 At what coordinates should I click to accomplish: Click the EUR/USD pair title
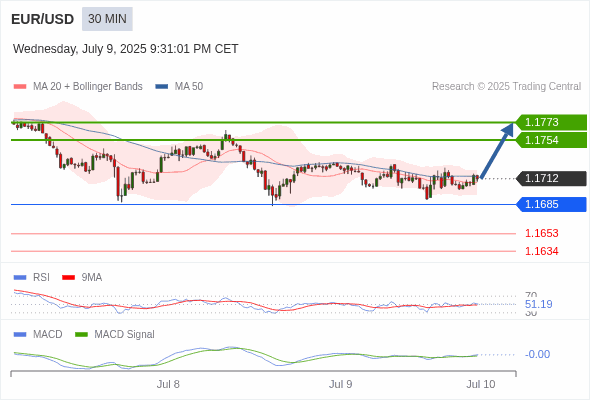[43, 19]
